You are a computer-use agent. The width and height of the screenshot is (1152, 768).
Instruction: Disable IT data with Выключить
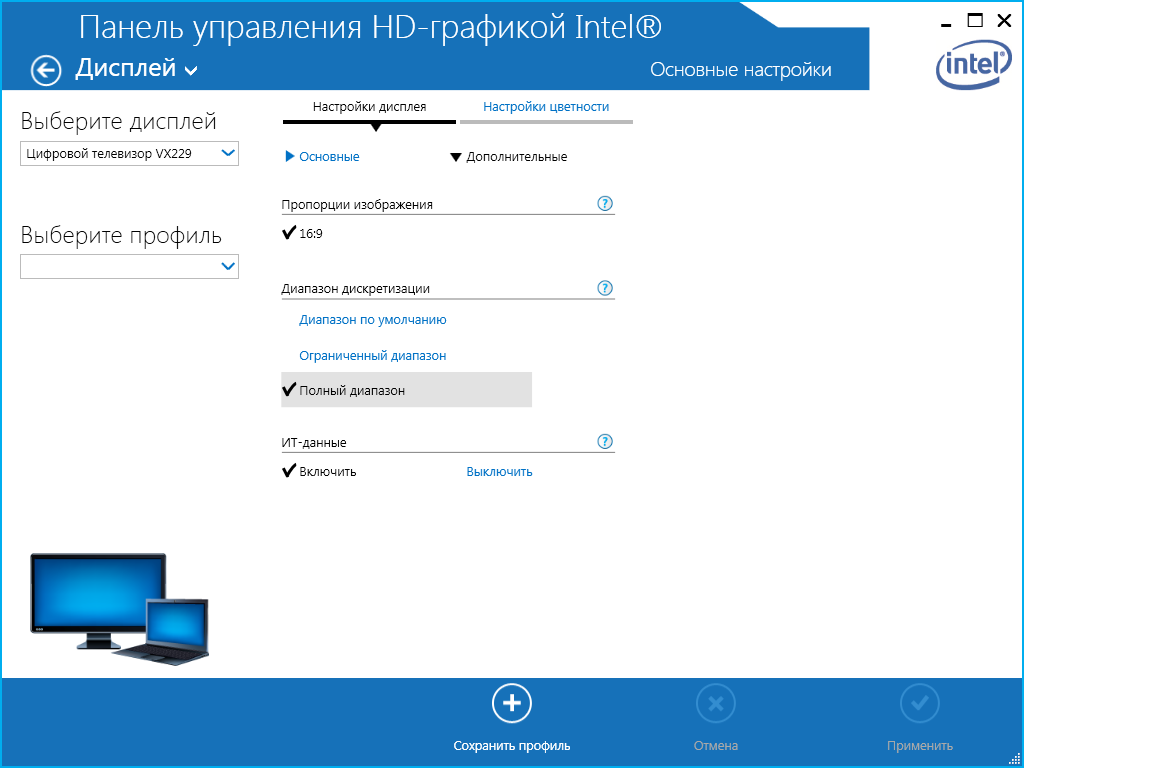(x=499, y=472)
